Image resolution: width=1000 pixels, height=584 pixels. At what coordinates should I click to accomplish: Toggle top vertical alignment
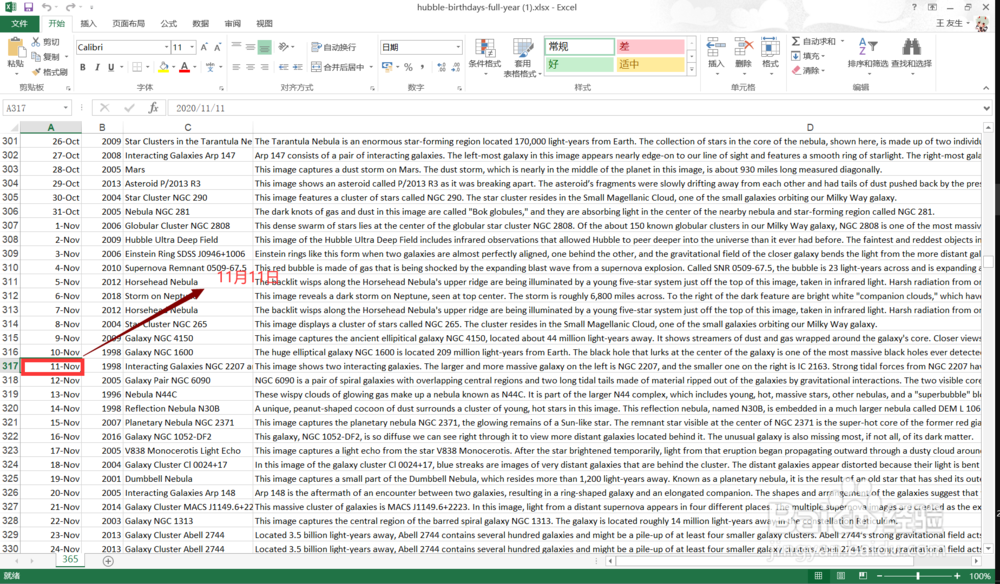point(237,47)
